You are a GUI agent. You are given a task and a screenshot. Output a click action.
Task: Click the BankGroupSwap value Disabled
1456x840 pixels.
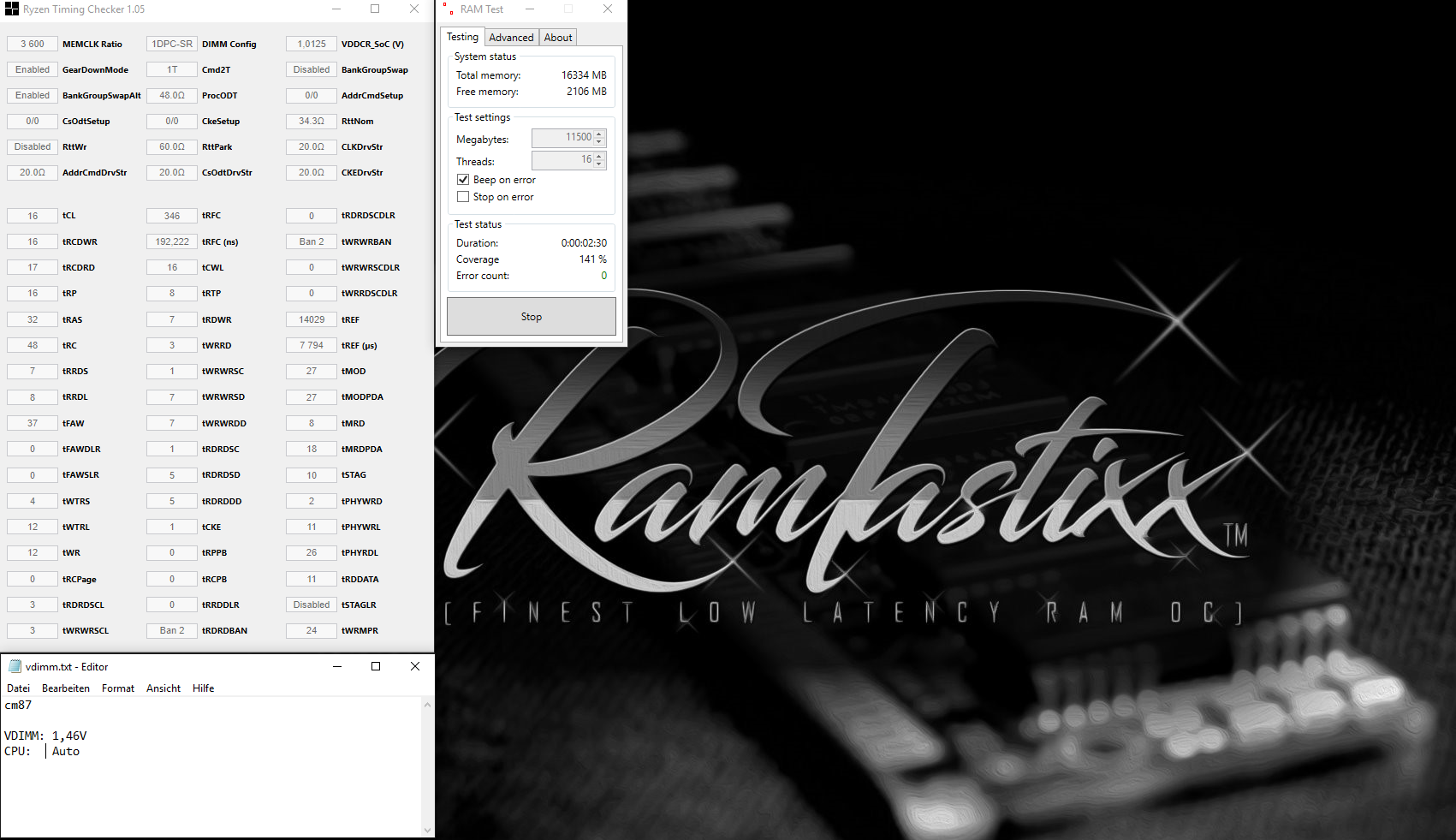point(312,69)
